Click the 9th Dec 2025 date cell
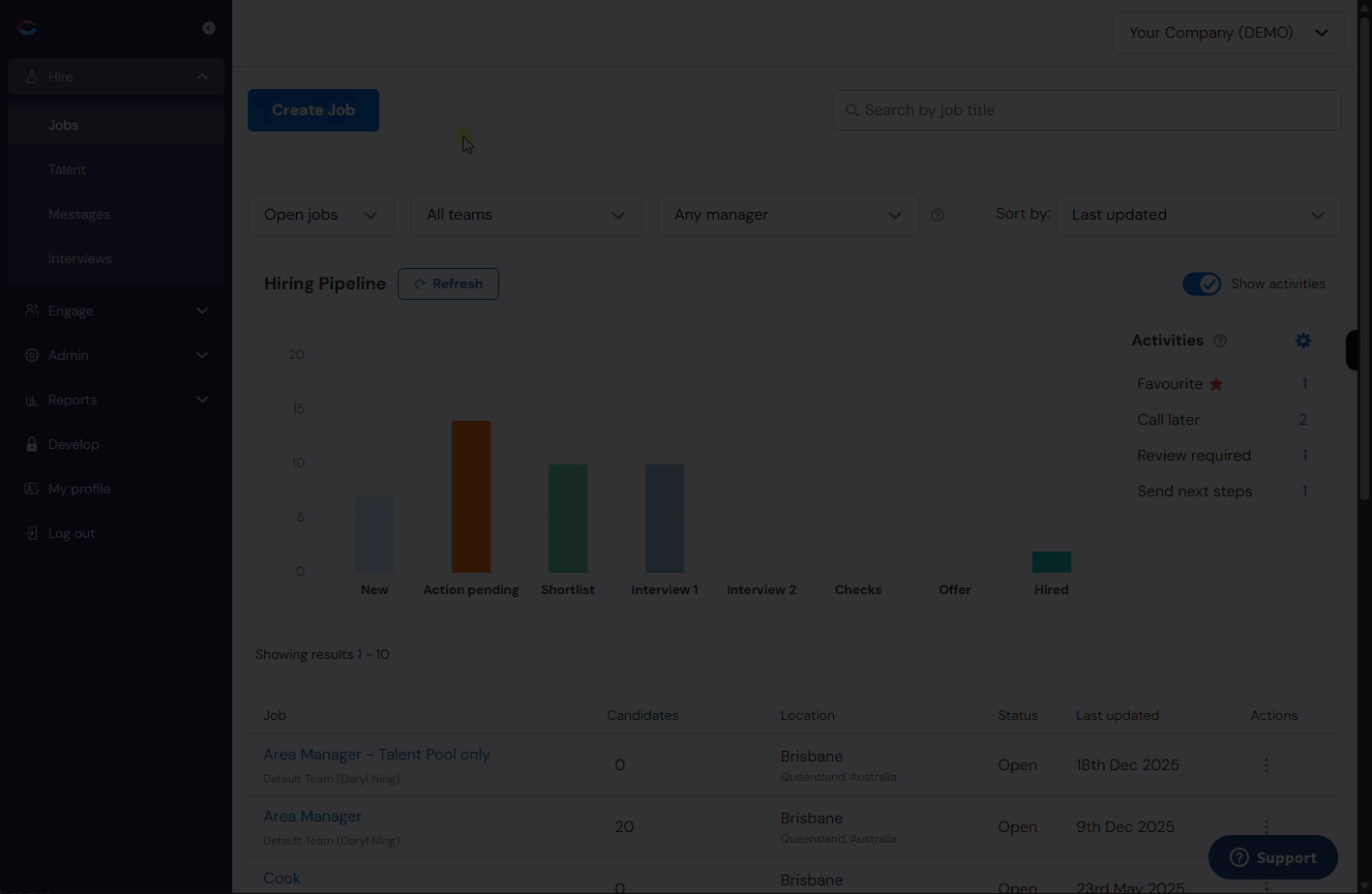 1125,827
